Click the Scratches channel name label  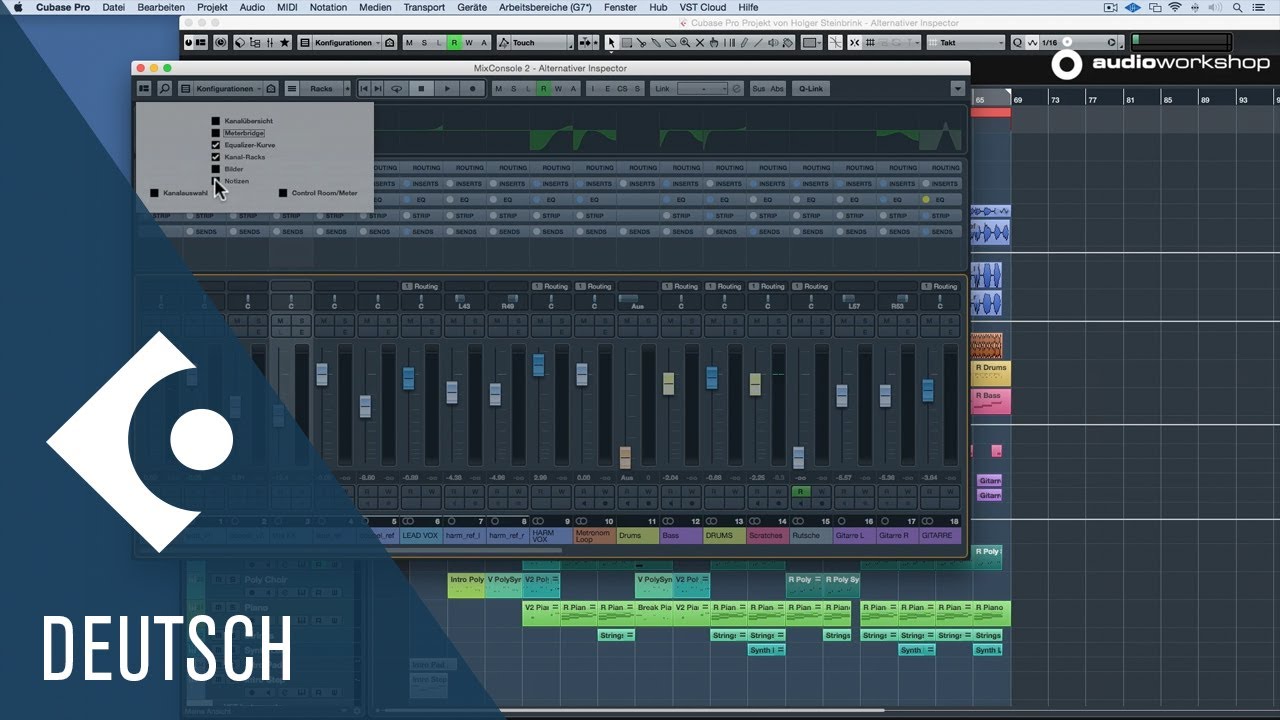pos(767,536)
